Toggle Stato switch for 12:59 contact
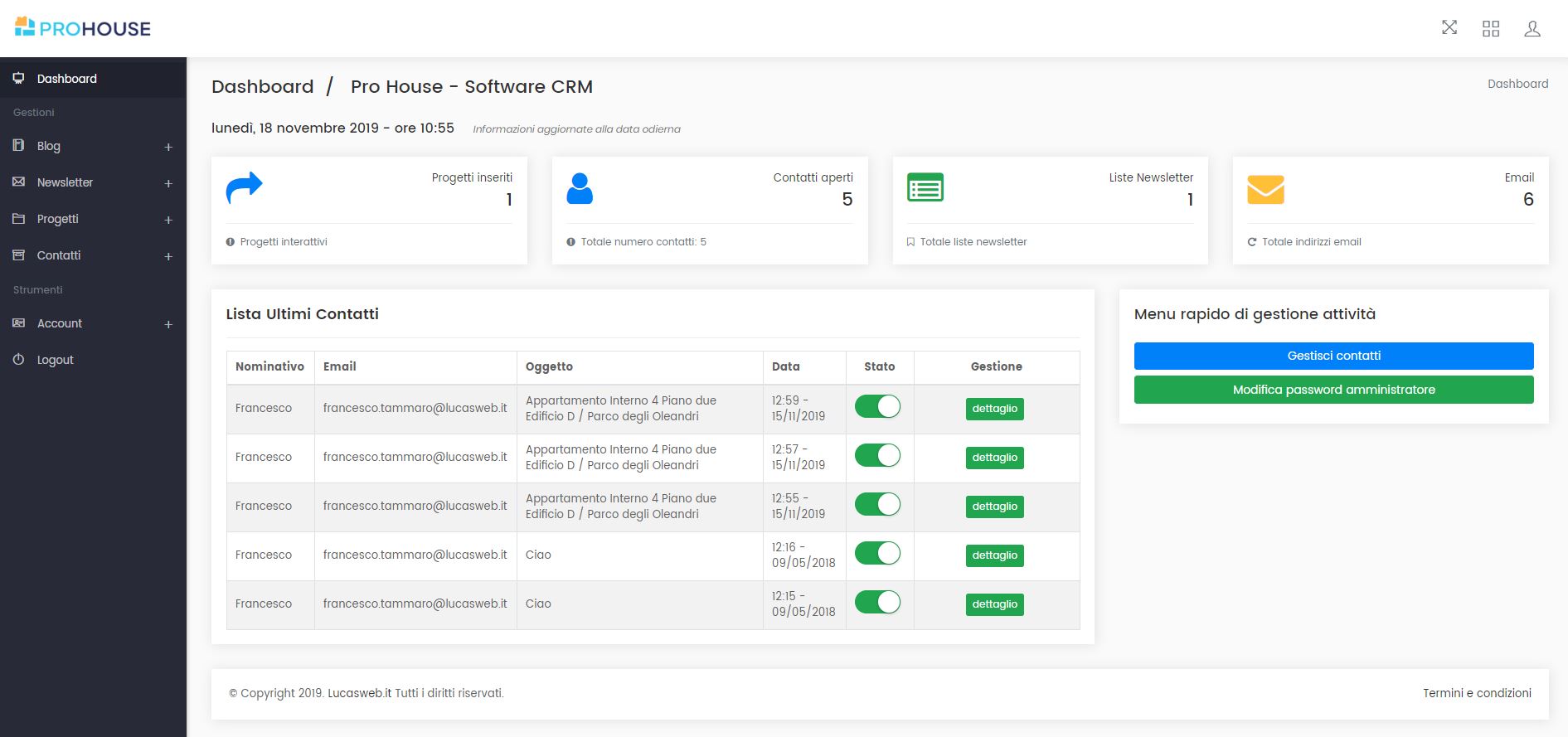This screenshot has height=737, width=1568. click(877, 406)
